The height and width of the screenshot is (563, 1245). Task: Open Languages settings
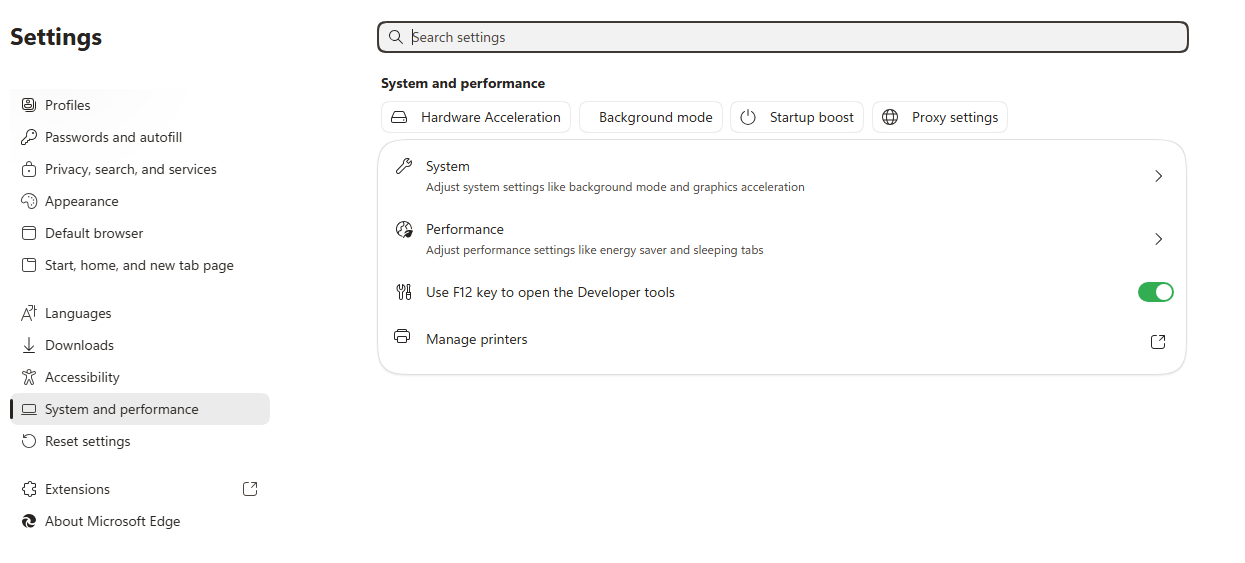(140, 313)
